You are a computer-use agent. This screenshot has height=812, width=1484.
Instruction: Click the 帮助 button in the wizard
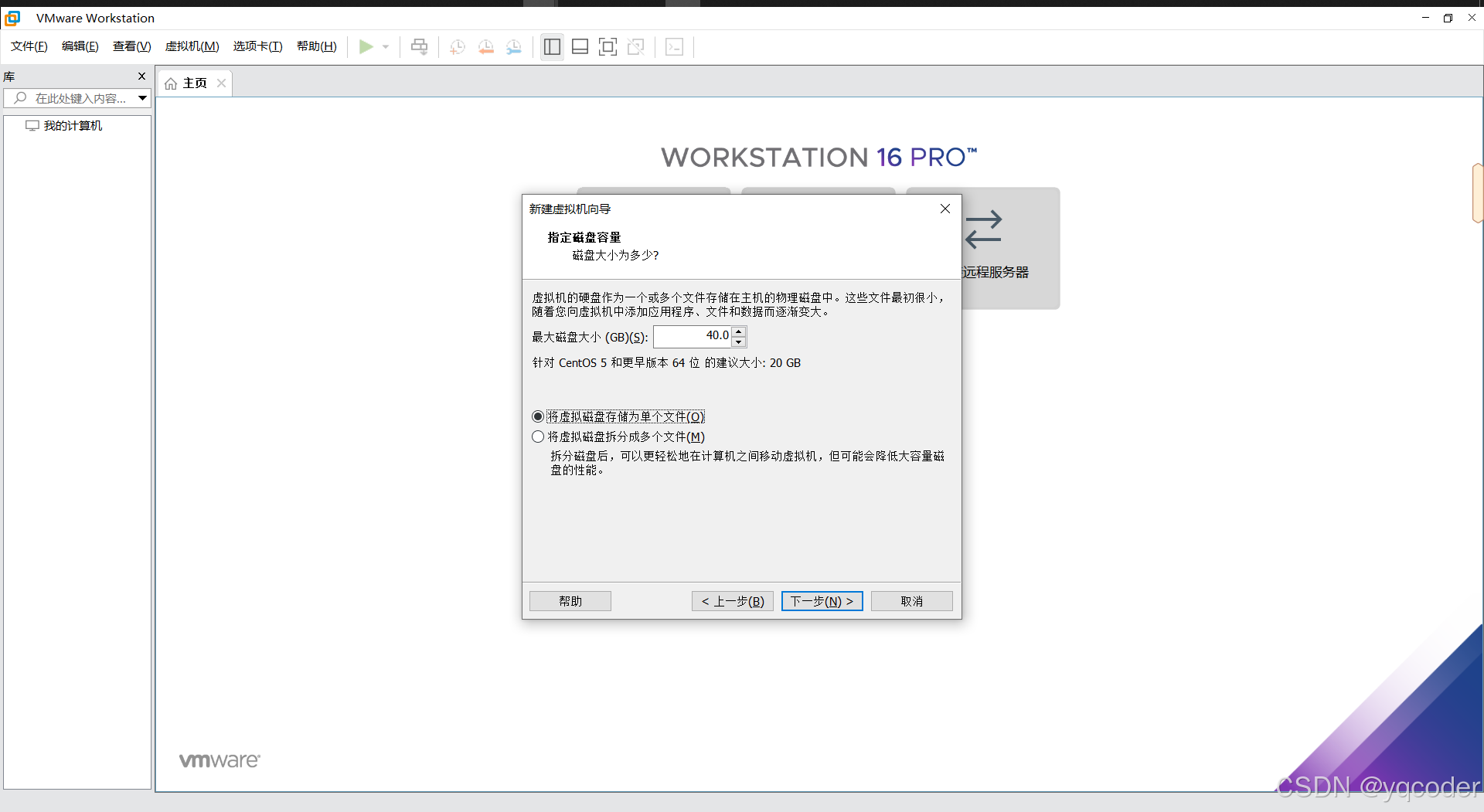click(570, 601)
